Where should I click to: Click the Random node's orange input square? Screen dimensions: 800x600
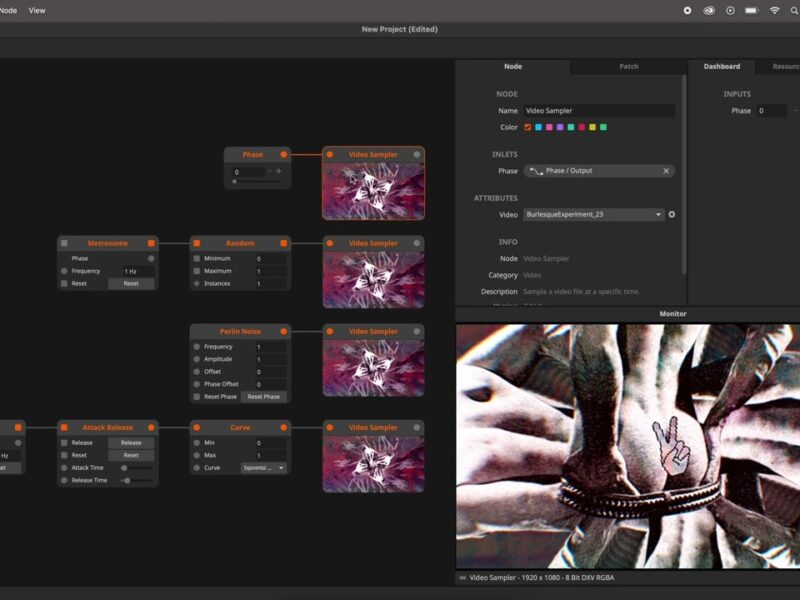pos(197,243)
